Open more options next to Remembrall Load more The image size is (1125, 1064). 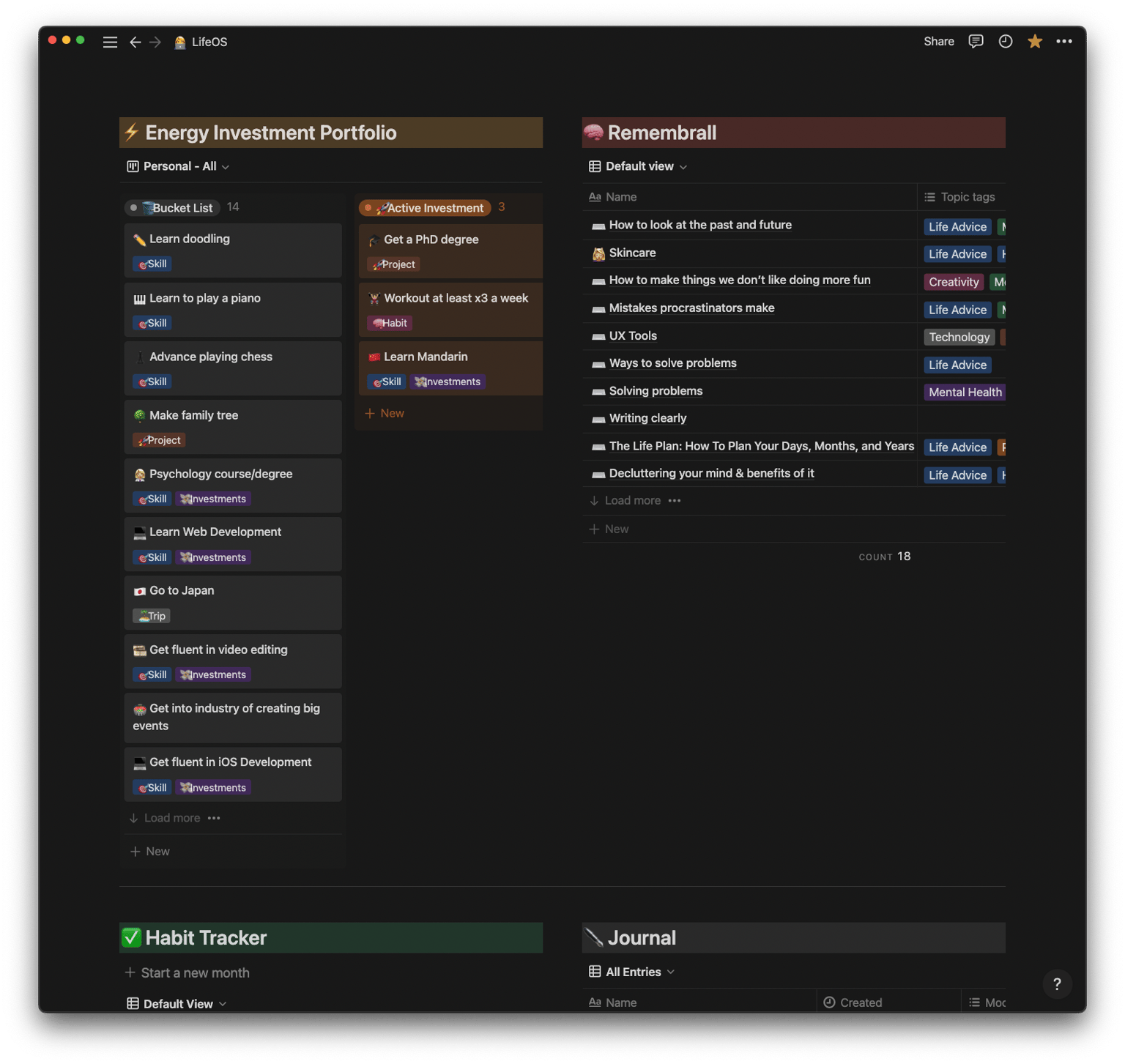pyautogui.click(x=675, y=501)
